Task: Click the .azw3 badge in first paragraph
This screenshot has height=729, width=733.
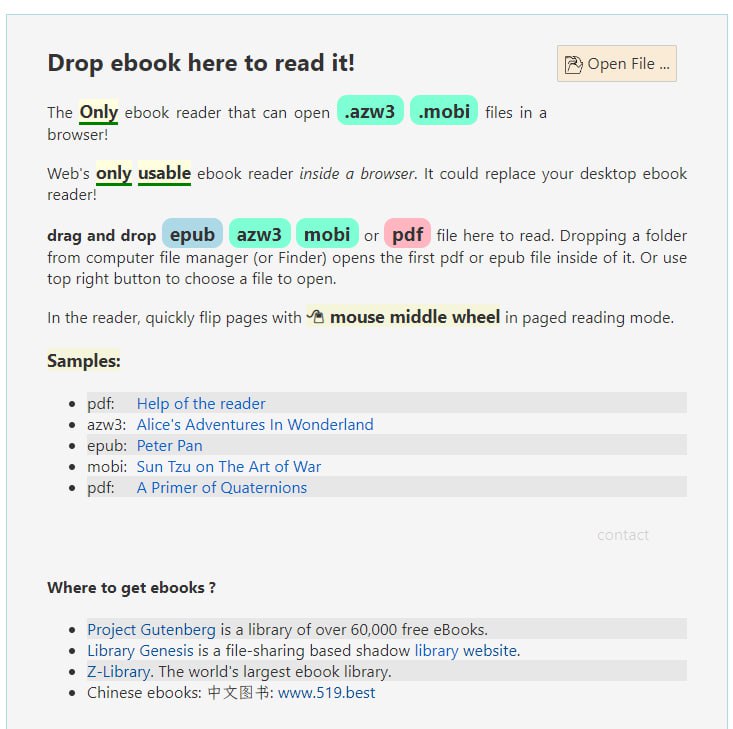Action: coord(369,111)
